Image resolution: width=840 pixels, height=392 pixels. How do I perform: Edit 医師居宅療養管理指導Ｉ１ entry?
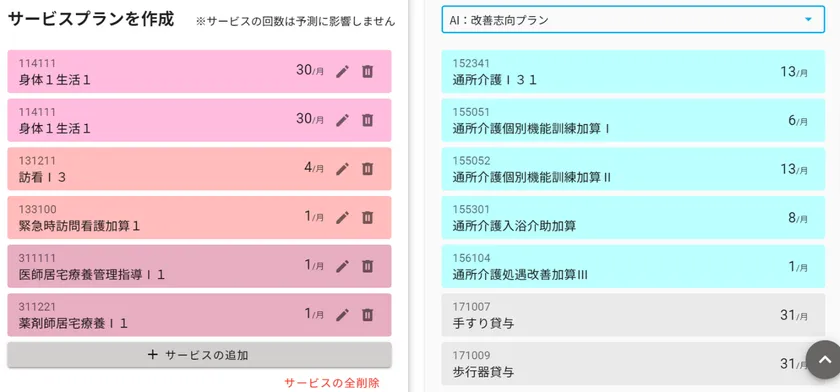[x=342, y=266]
